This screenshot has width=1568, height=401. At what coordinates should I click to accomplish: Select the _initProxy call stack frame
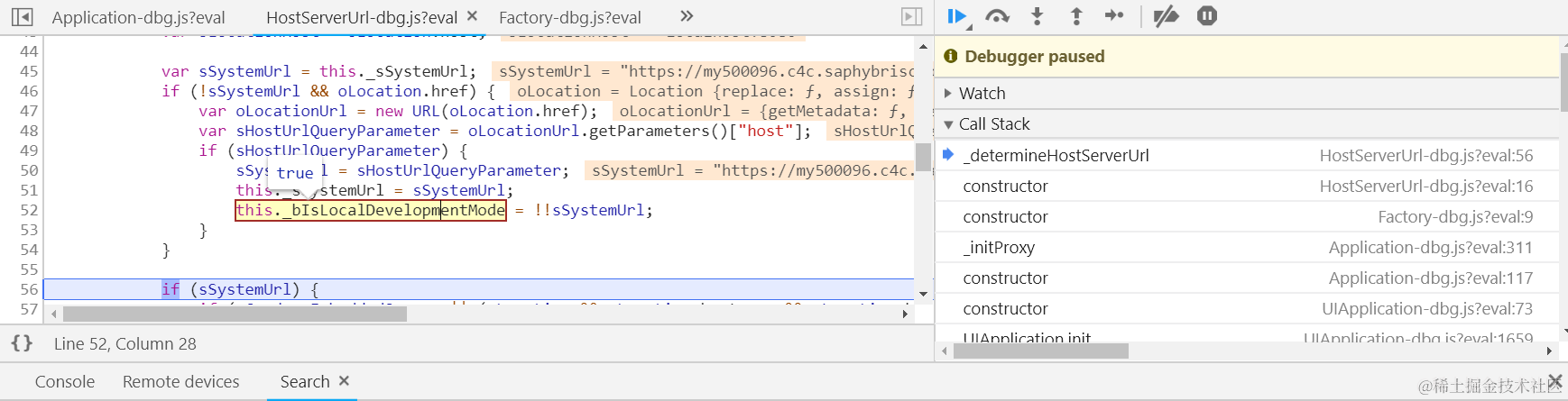(1248, 248)
